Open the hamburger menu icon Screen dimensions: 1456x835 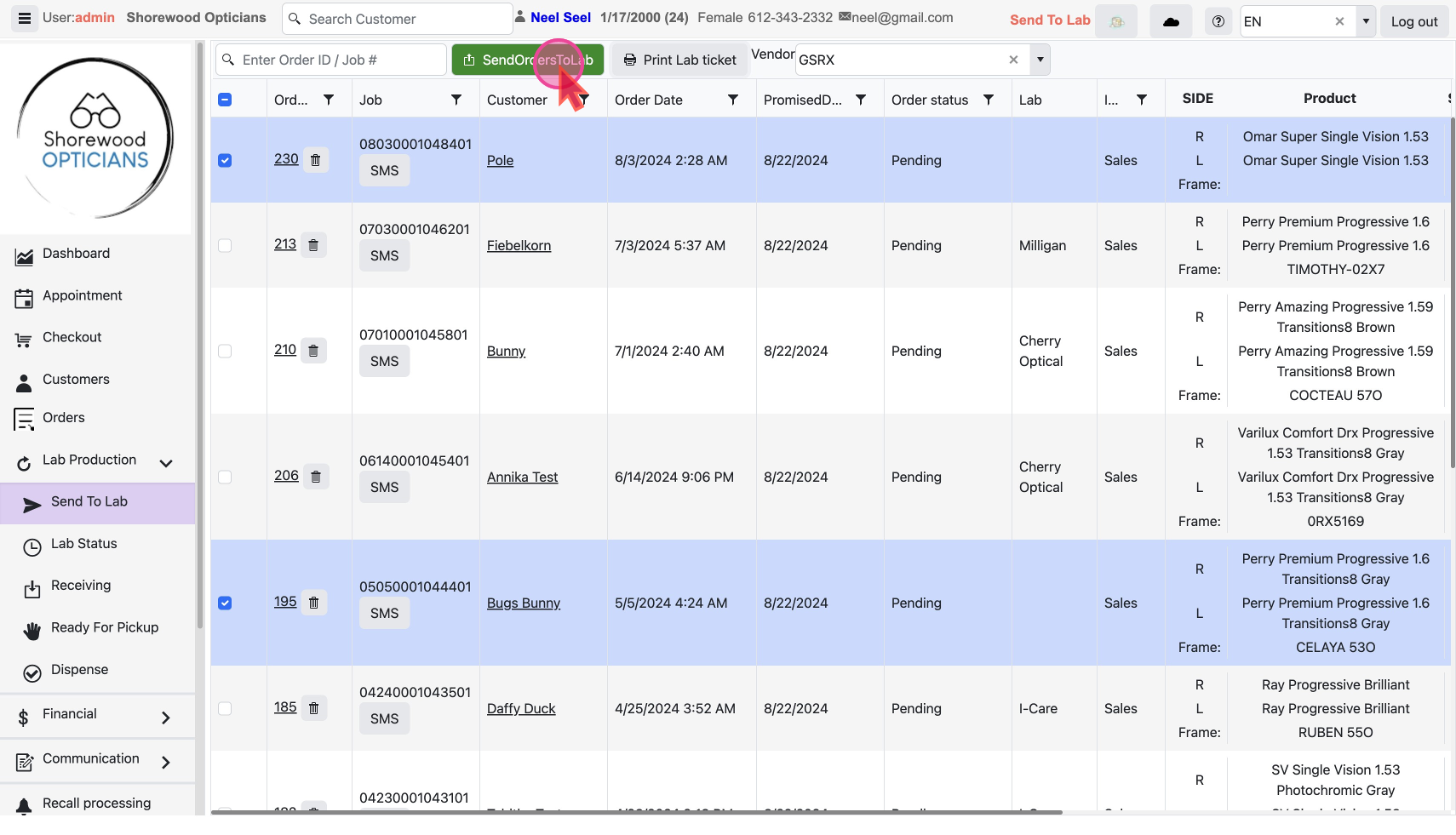click(24, 18)
